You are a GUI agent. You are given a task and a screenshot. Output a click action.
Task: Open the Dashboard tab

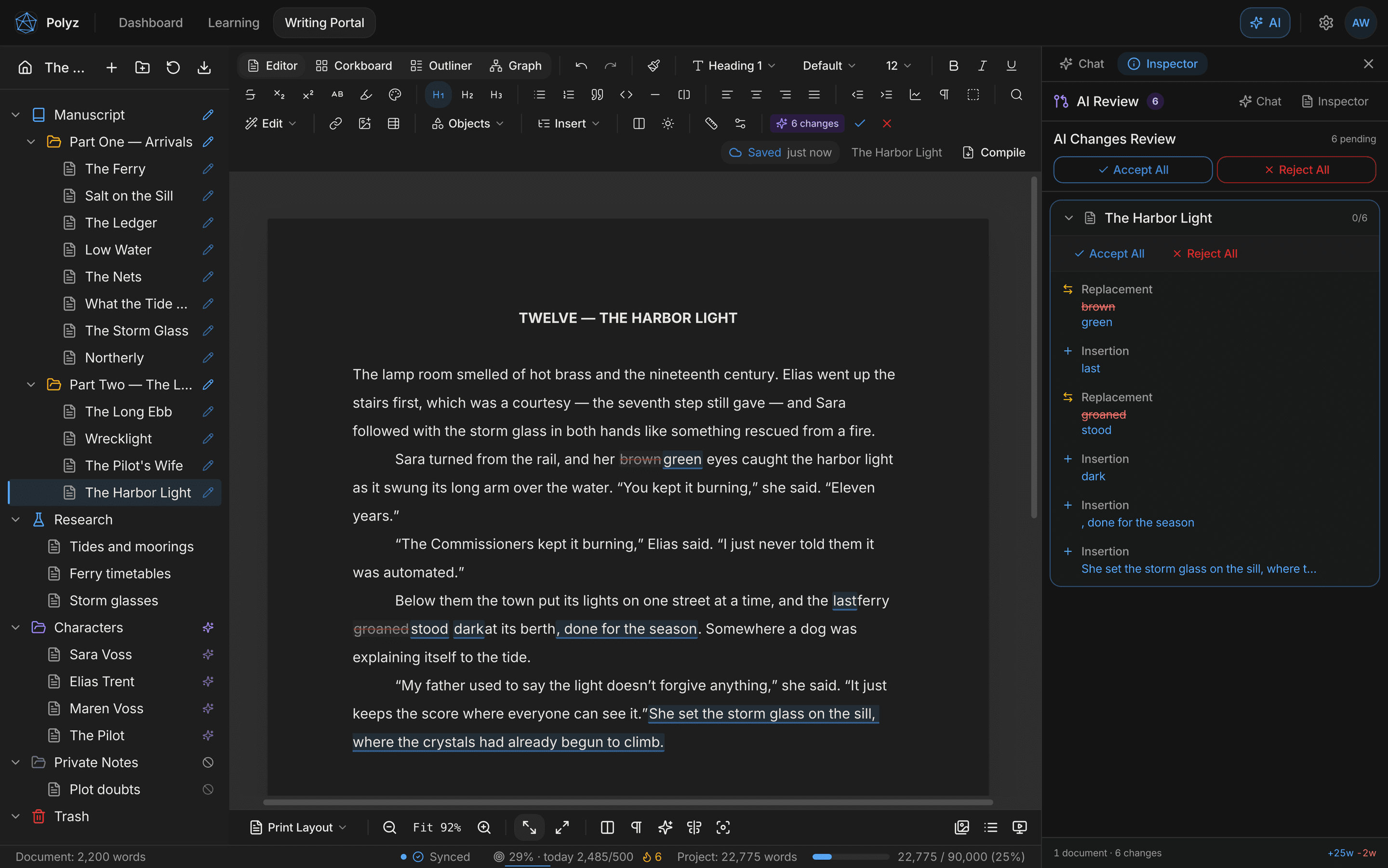pos(150,23)
